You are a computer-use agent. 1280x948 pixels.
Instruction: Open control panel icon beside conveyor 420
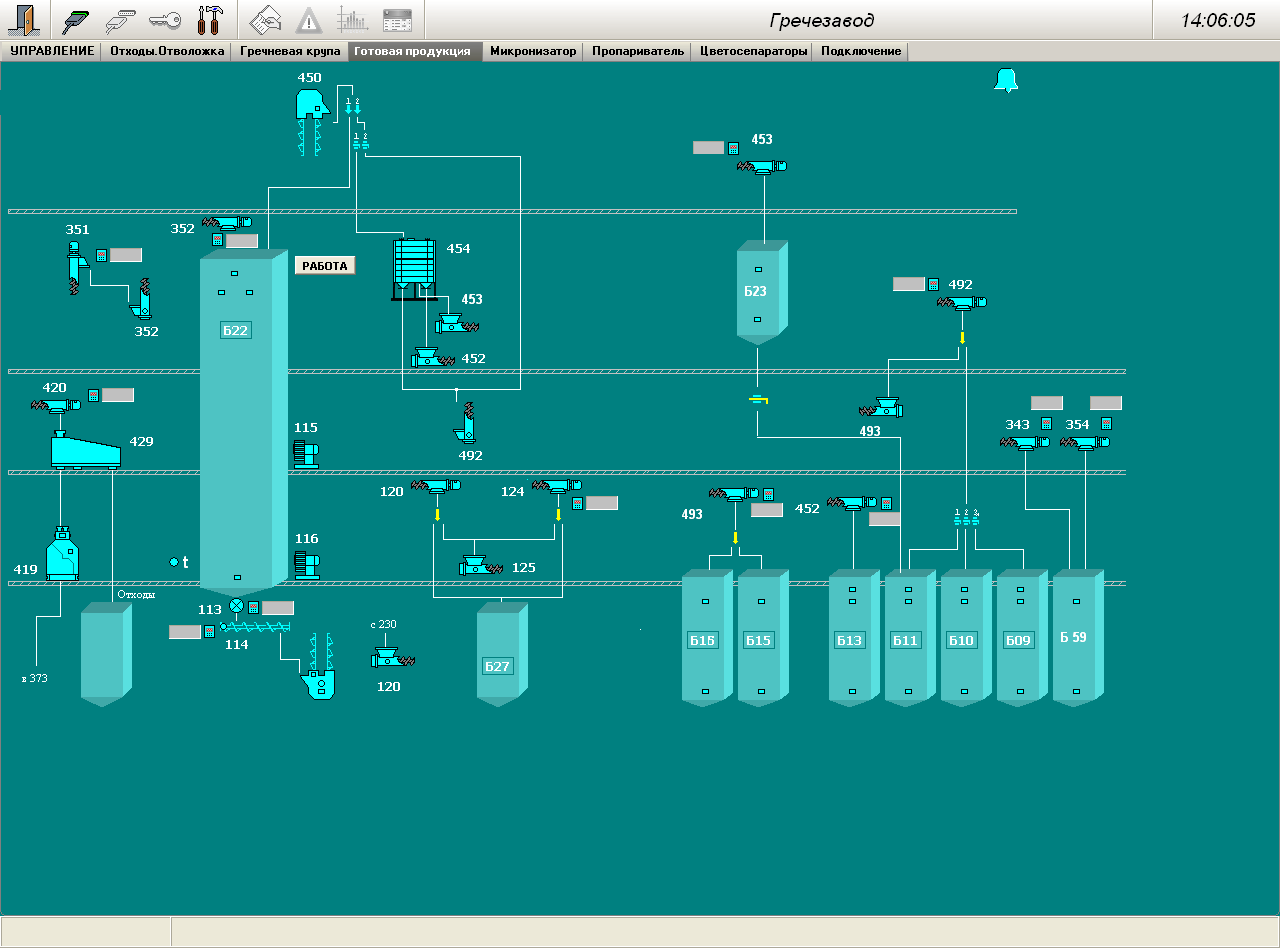(x=93, y=395)
